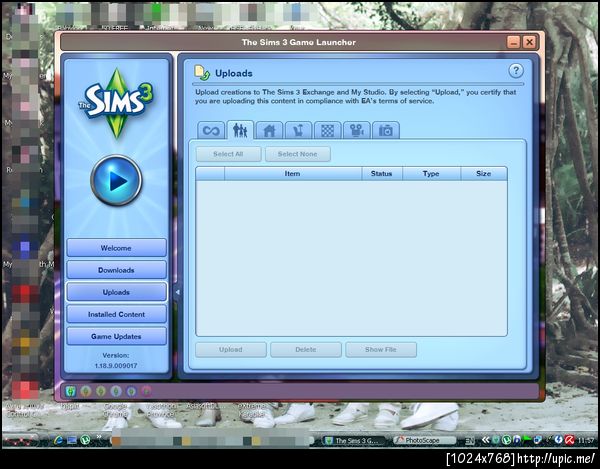Screen dimensions: 600x469
Task: Click the Uploads page title
Action: pos(234,73)
